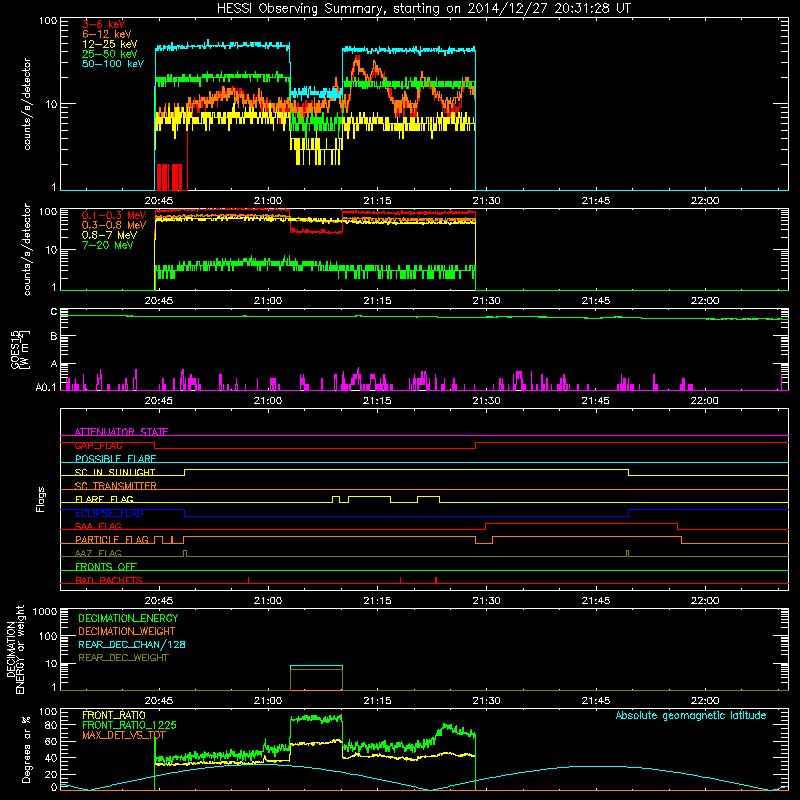This screenshot has width=800, height=800.
Task: Click the 12-25 keV legend label
Action: point(109,44)
